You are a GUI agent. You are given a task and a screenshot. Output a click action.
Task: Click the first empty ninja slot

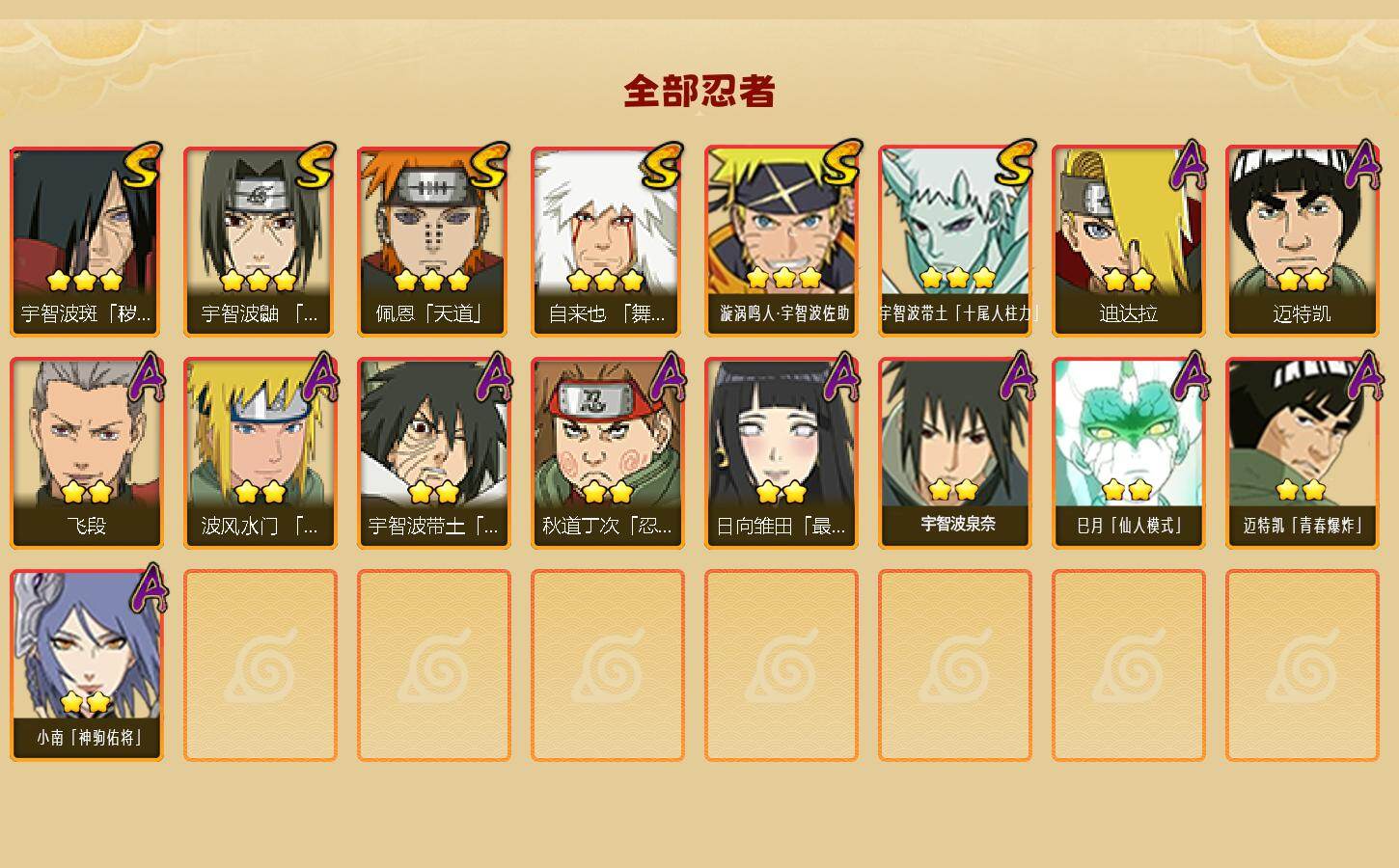(261, 665)
